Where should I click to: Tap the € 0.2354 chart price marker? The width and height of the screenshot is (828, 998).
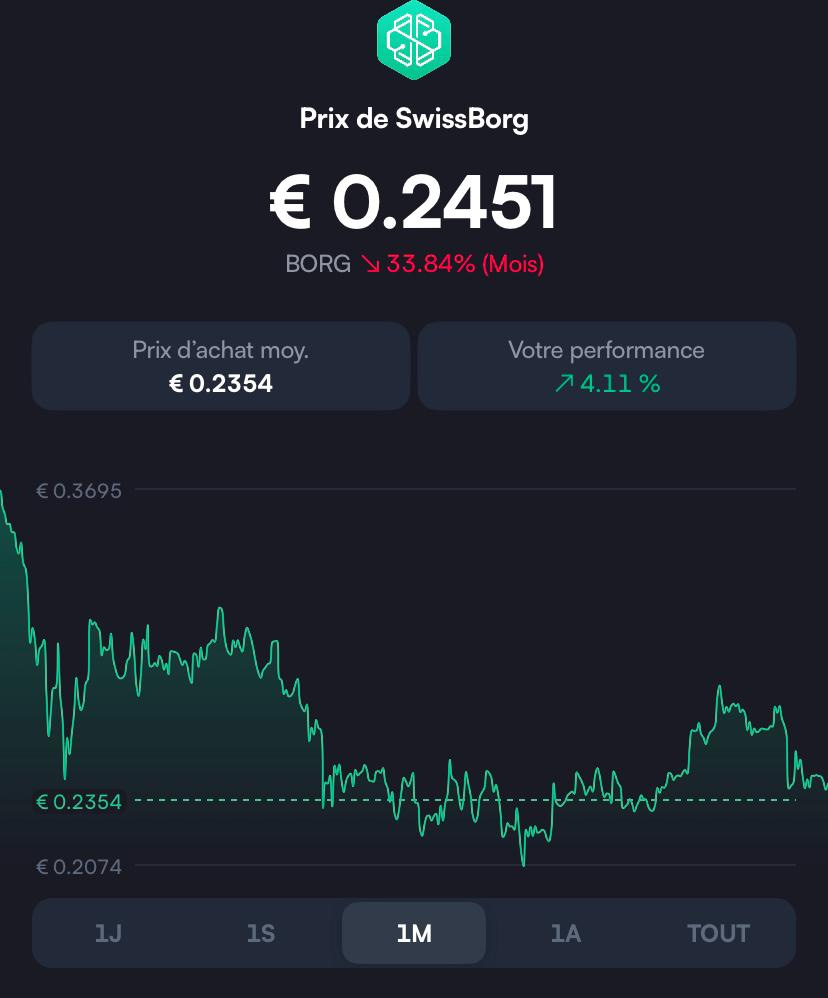pyautogui.click(x=79, y=801)
